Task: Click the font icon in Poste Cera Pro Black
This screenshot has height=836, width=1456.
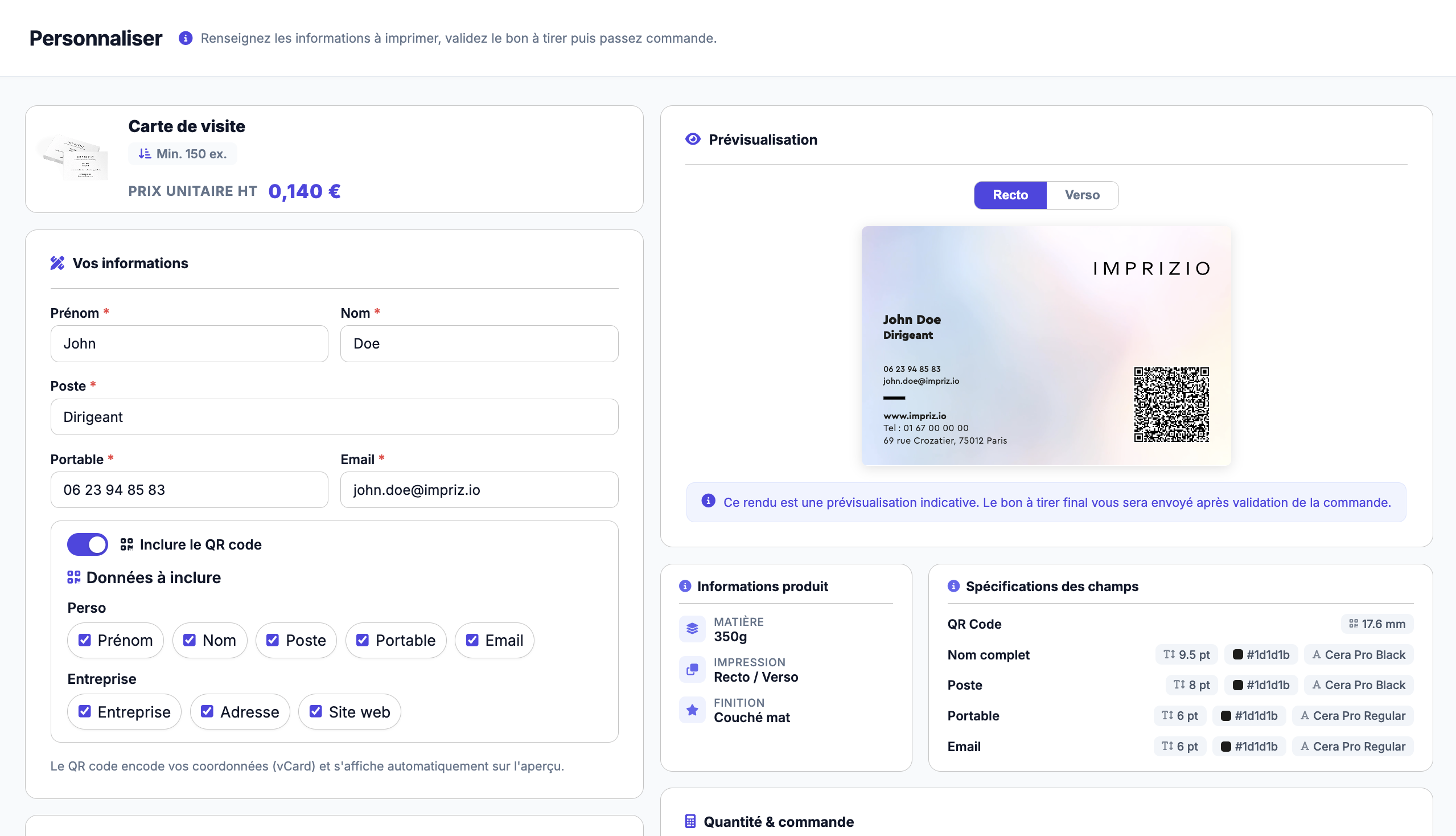Action: (x=1317, y=685)
